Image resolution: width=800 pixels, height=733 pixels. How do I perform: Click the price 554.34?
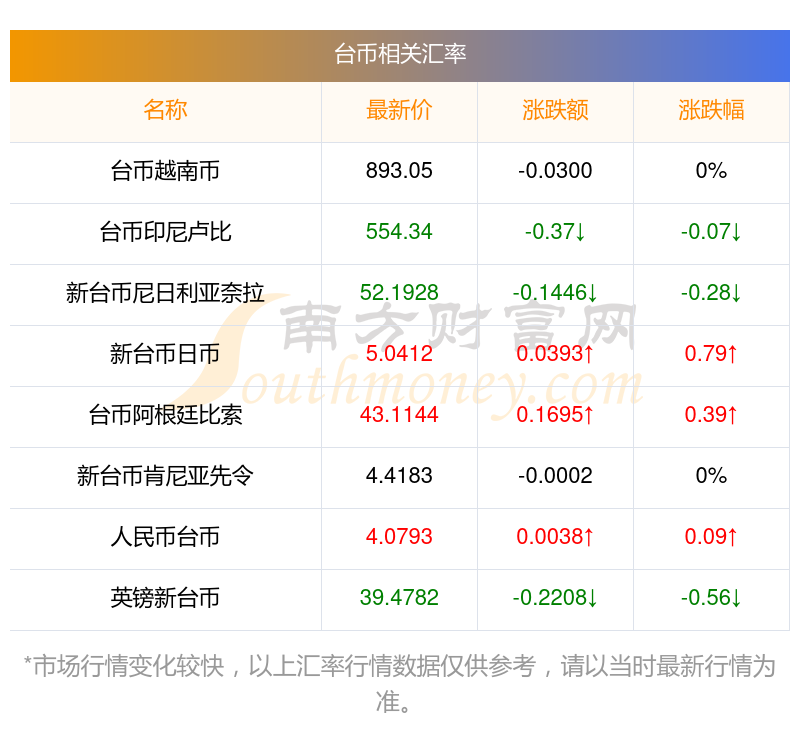coord(399,232)
